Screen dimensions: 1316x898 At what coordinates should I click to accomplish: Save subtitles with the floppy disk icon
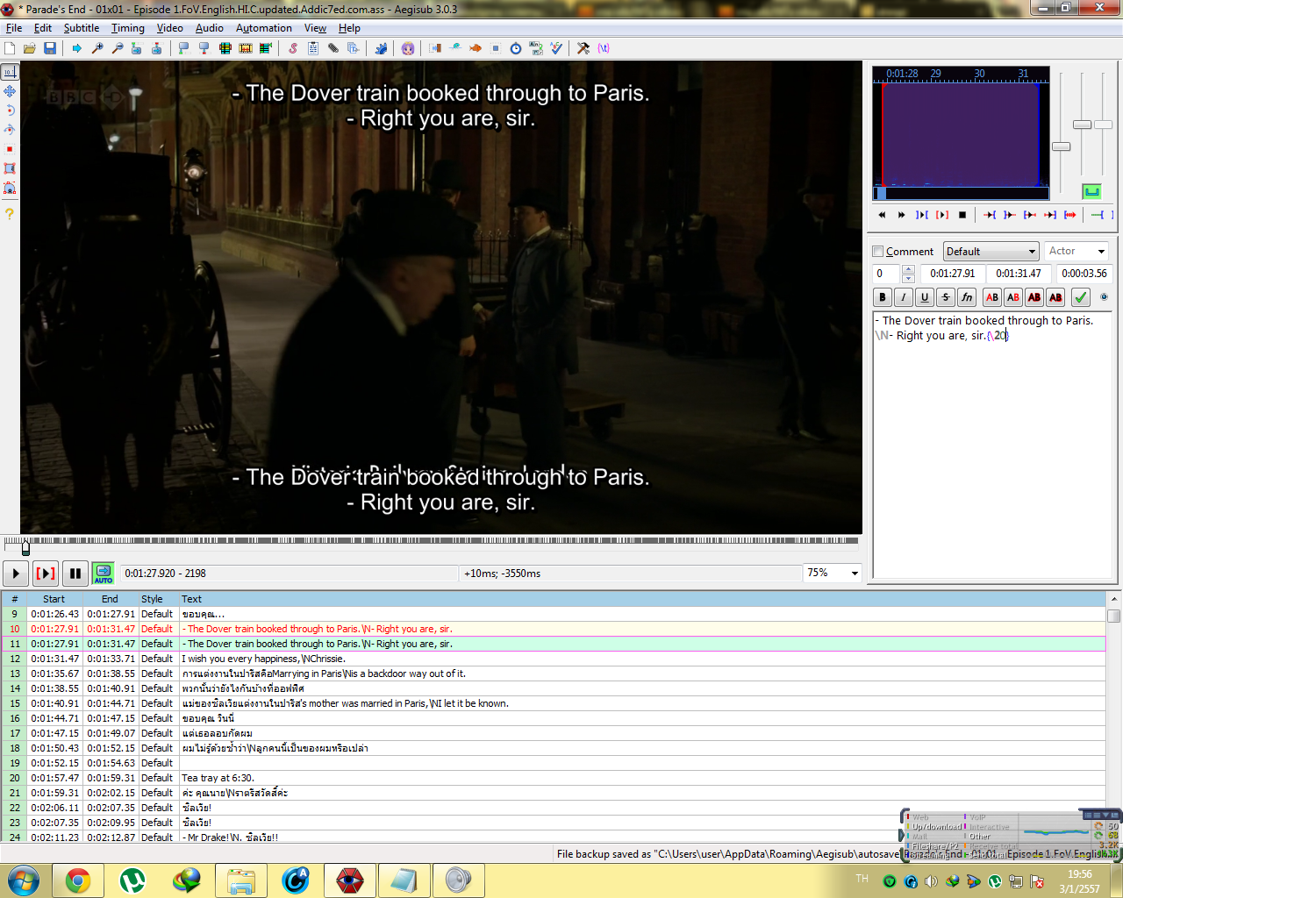pos(50,48)
